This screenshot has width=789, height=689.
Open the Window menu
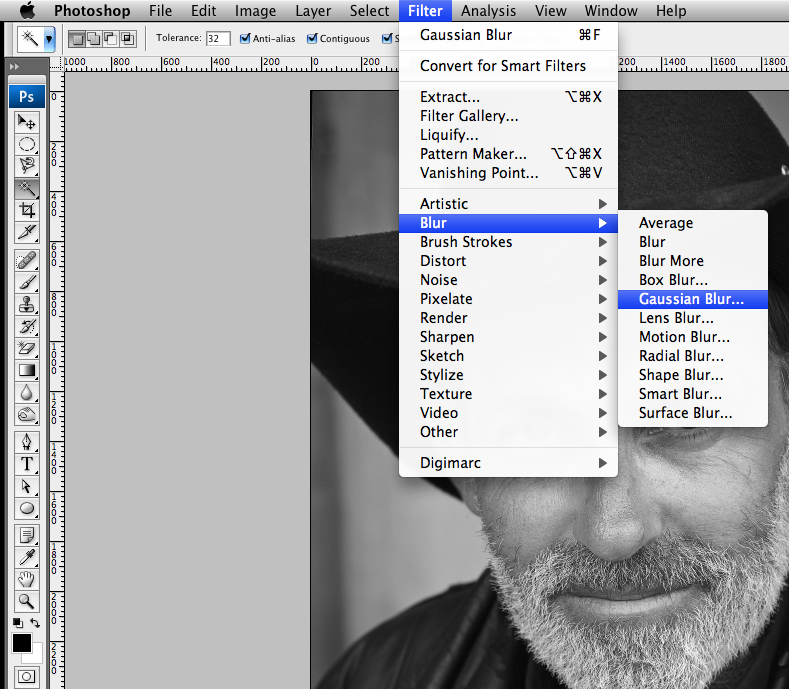point(611,11)
